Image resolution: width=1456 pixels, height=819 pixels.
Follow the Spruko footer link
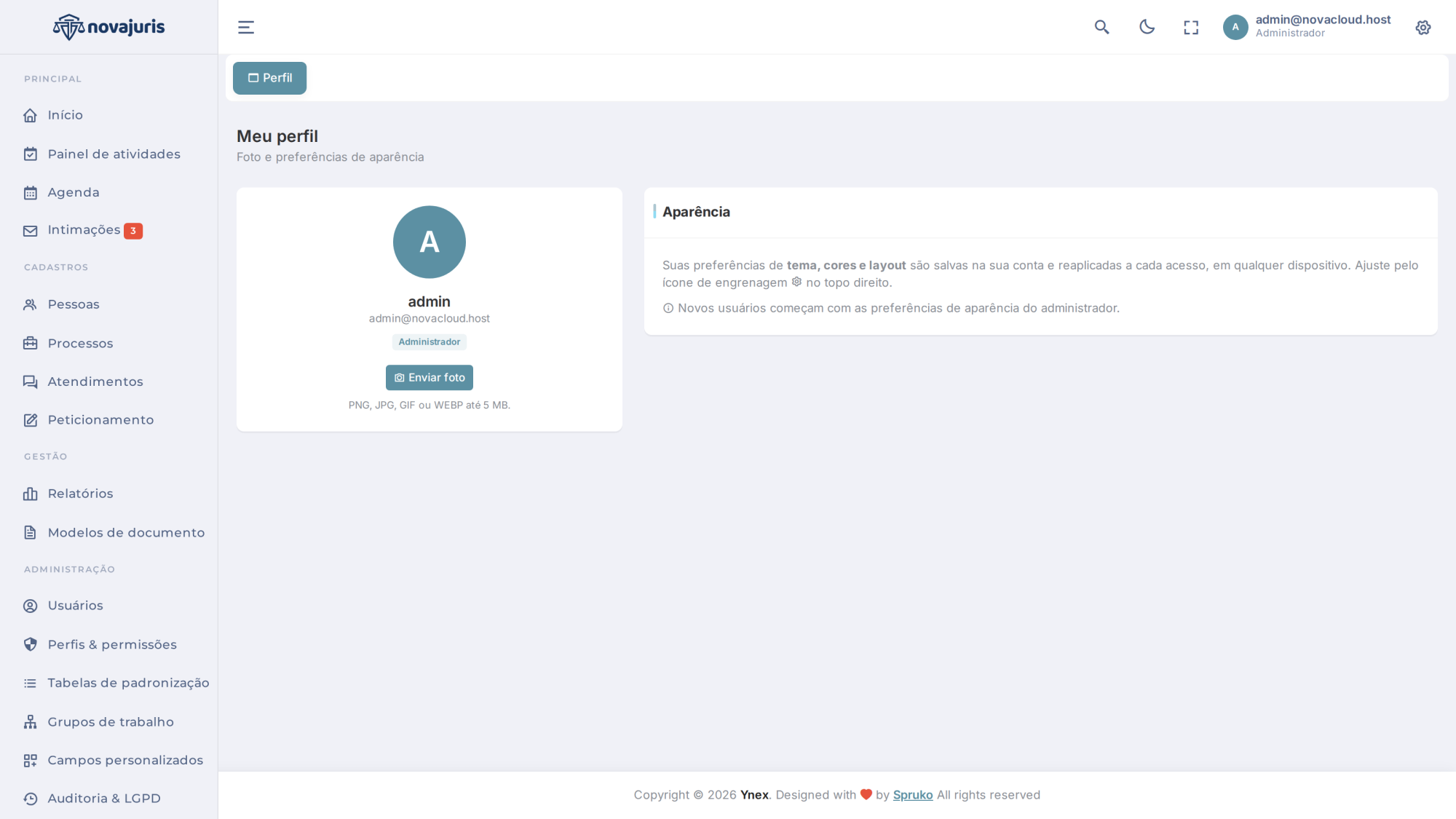(x=913, y=794)
